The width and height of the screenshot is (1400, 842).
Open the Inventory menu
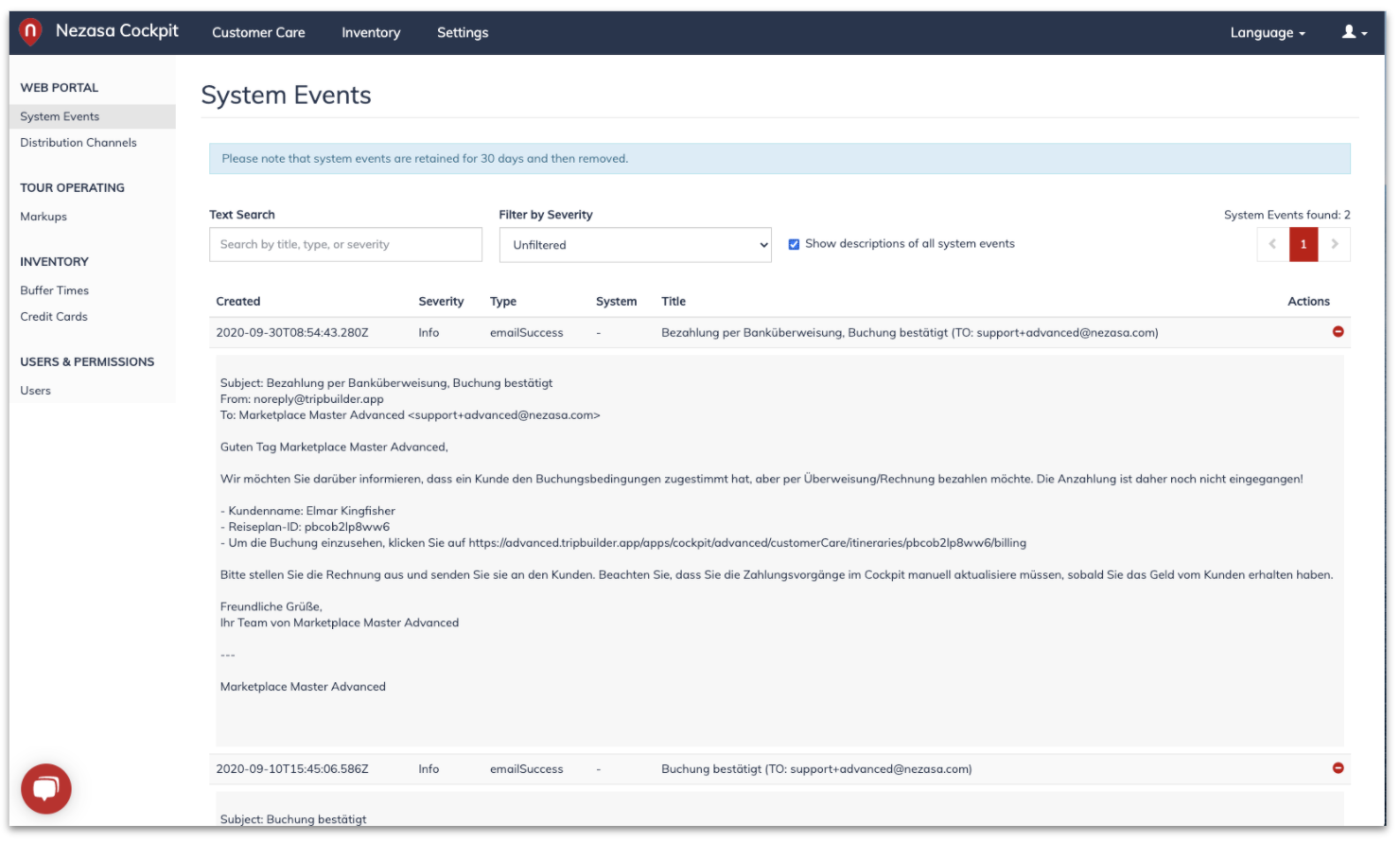[371, 32]
